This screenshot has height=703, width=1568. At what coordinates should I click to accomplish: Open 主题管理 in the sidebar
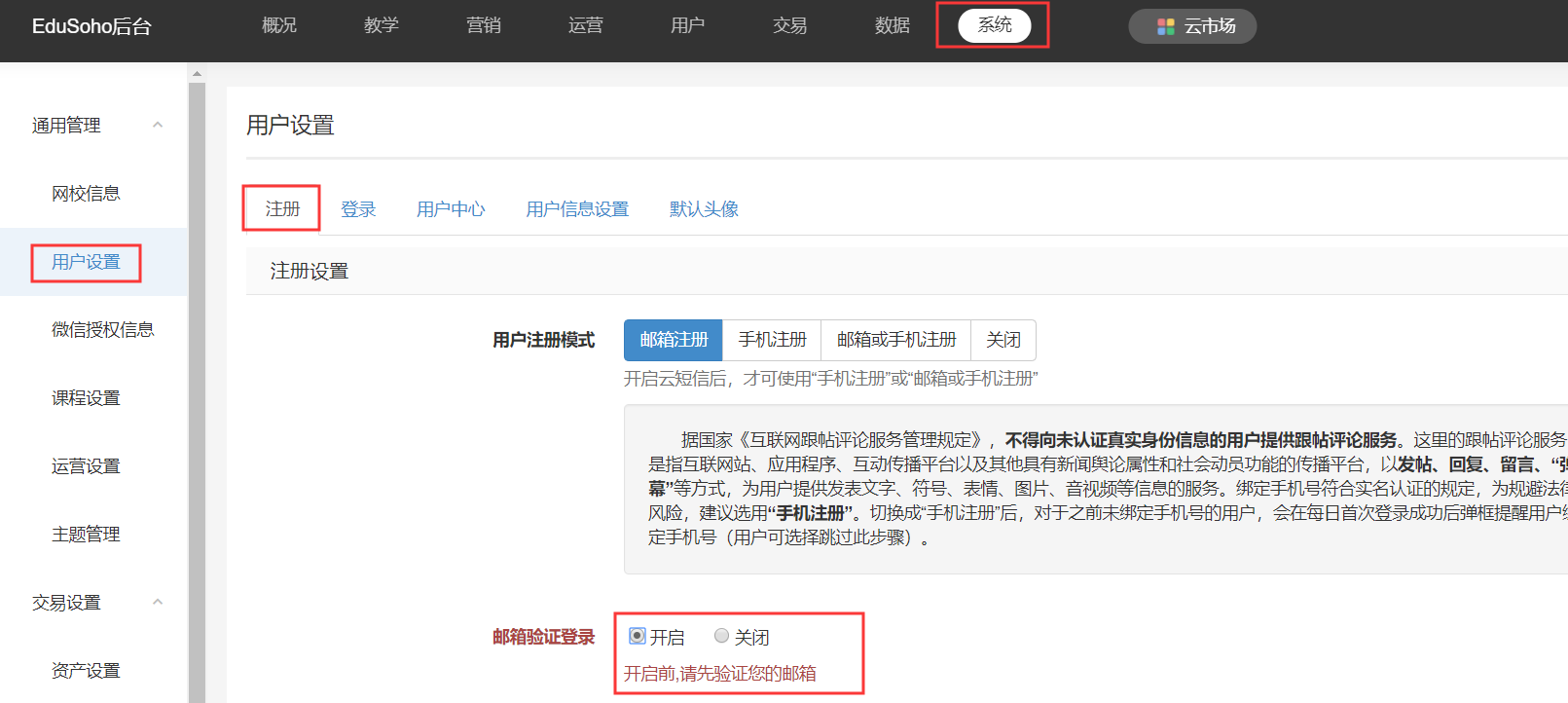click(x=86, y=535)
